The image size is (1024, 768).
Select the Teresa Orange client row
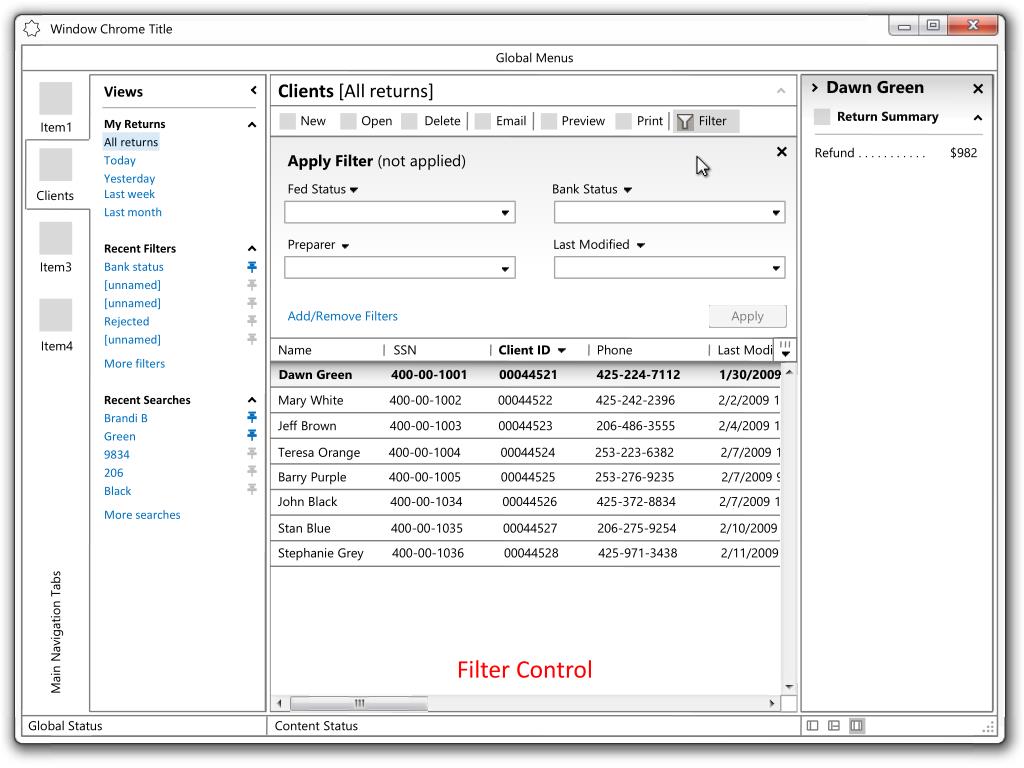(320, 452)
